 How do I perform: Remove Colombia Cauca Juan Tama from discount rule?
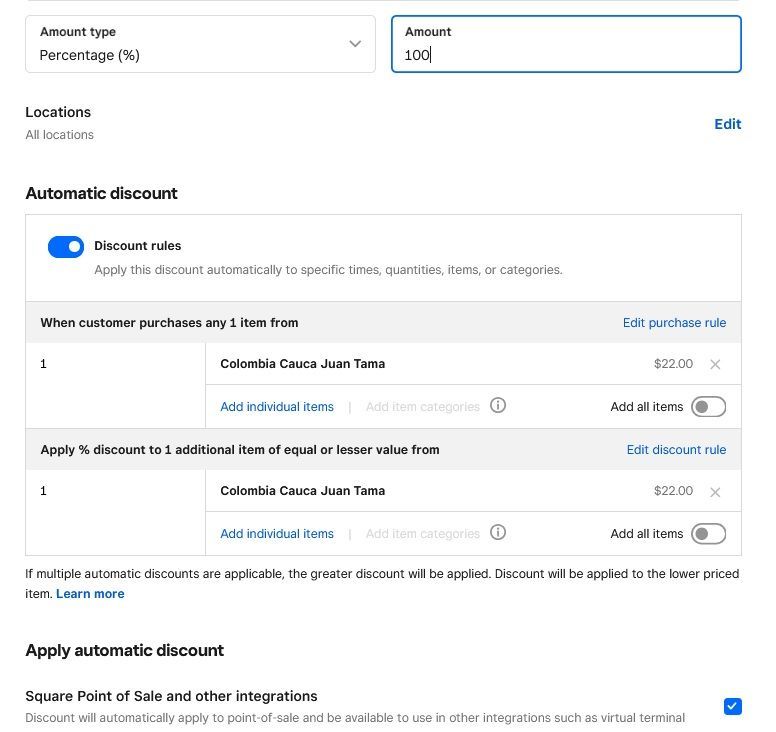pyautogui.click(x=715, y=492)
